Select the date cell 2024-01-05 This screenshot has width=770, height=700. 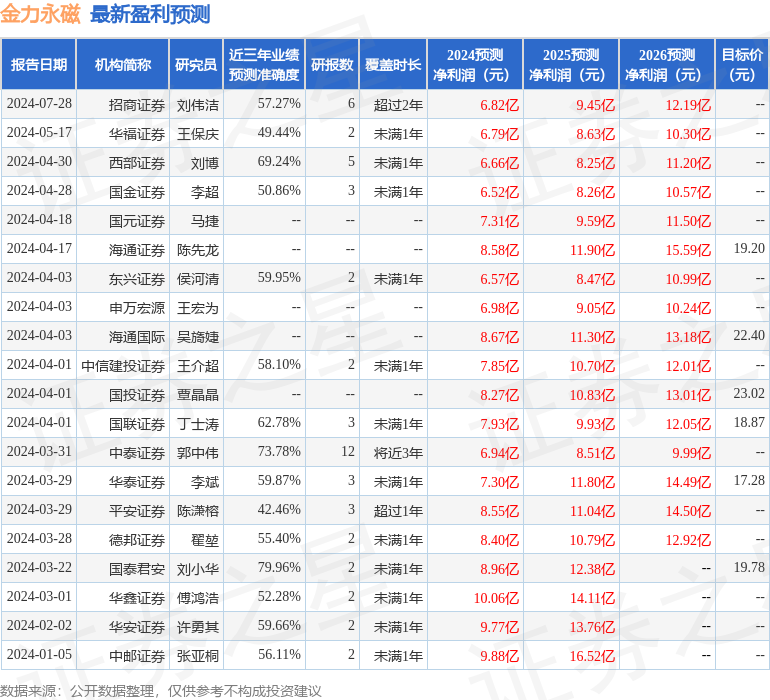pyautogui.click(x=39, y=654)
